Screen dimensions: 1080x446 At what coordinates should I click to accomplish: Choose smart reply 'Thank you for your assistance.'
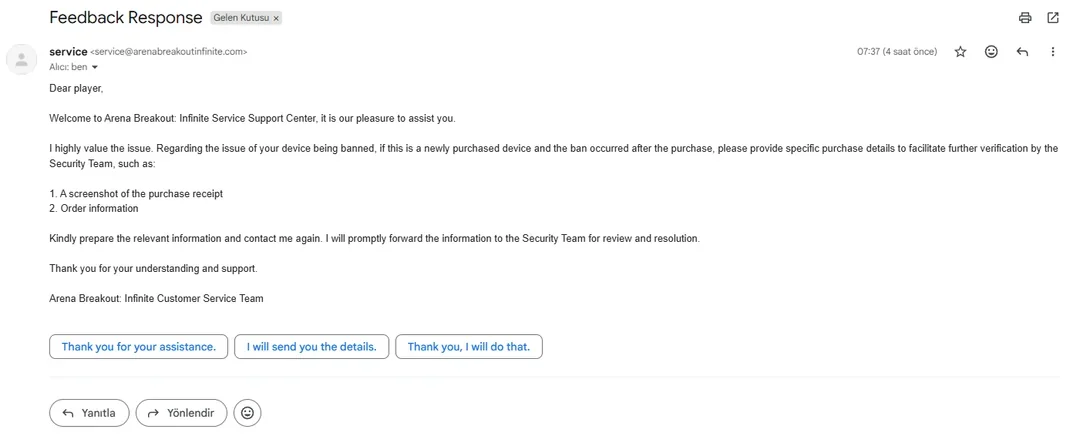pos(138,347)
